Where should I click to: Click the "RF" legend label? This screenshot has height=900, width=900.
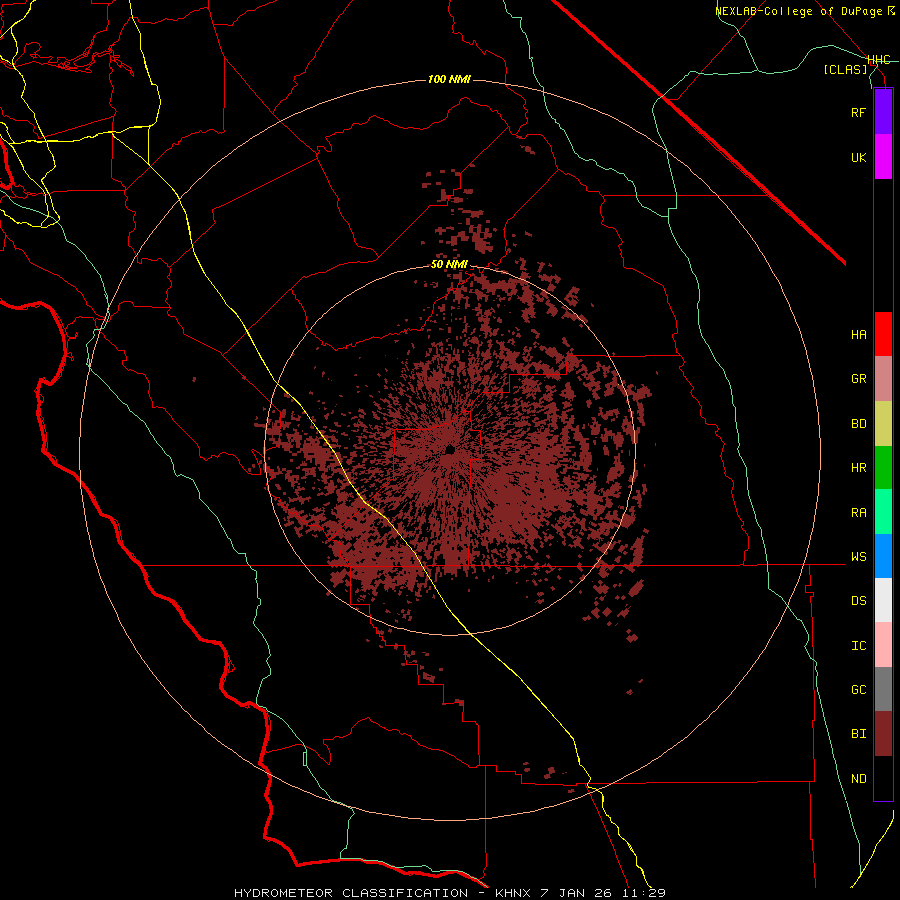858,112
